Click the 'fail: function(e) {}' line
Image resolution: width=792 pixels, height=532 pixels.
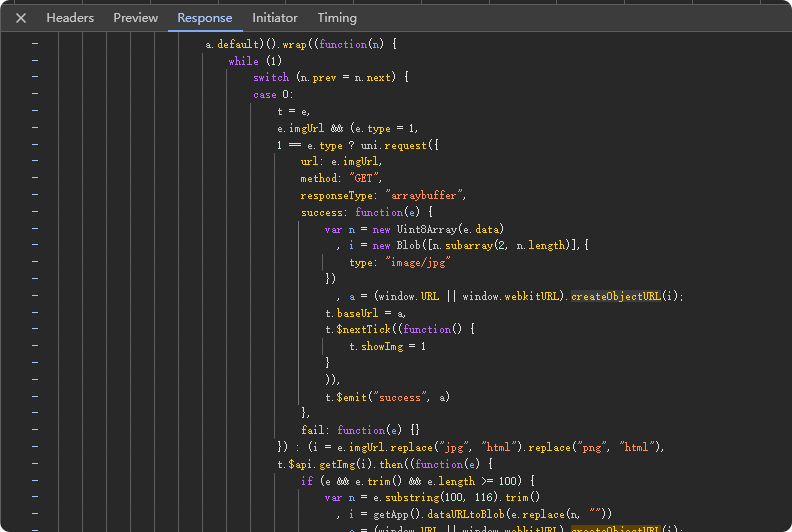[x=360, y=430]
